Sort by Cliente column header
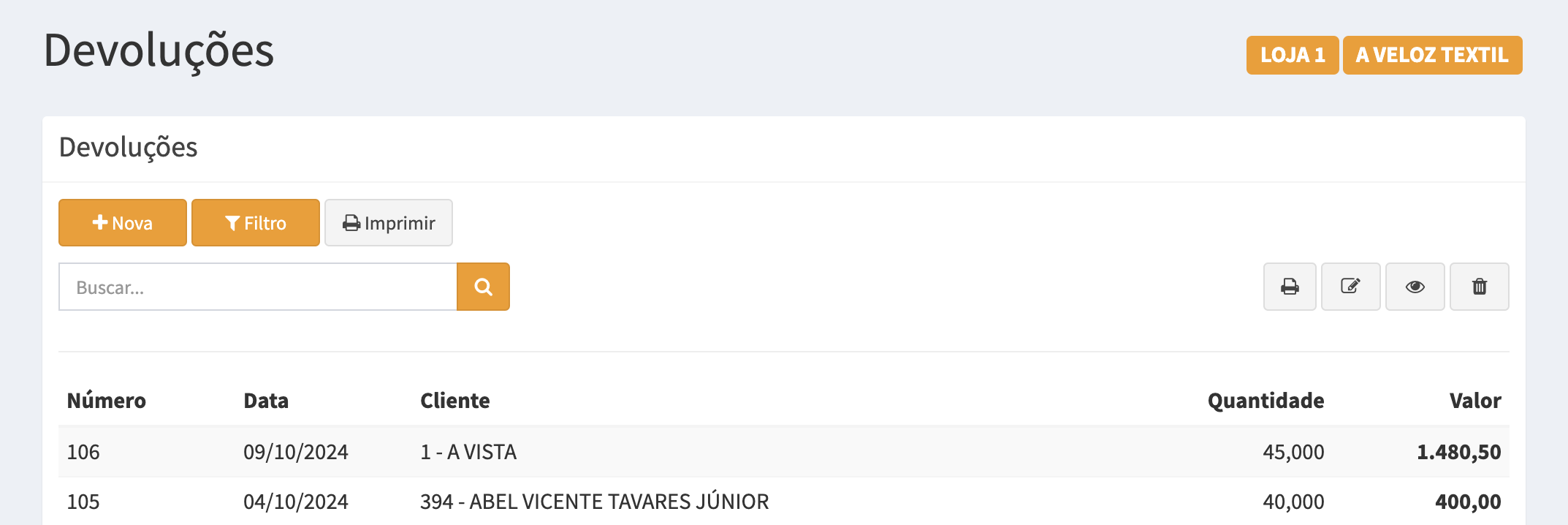 point(454,401)
